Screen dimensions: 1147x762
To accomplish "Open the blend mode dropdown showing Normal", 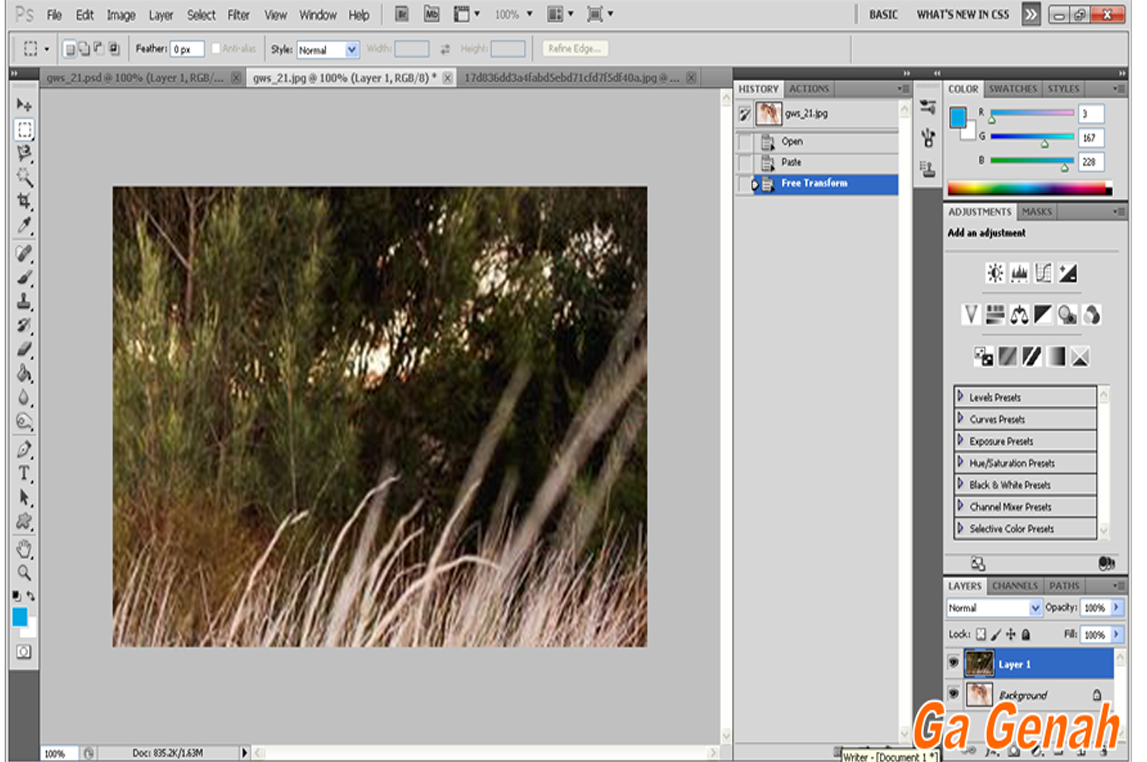I will (x=993, y=607).
